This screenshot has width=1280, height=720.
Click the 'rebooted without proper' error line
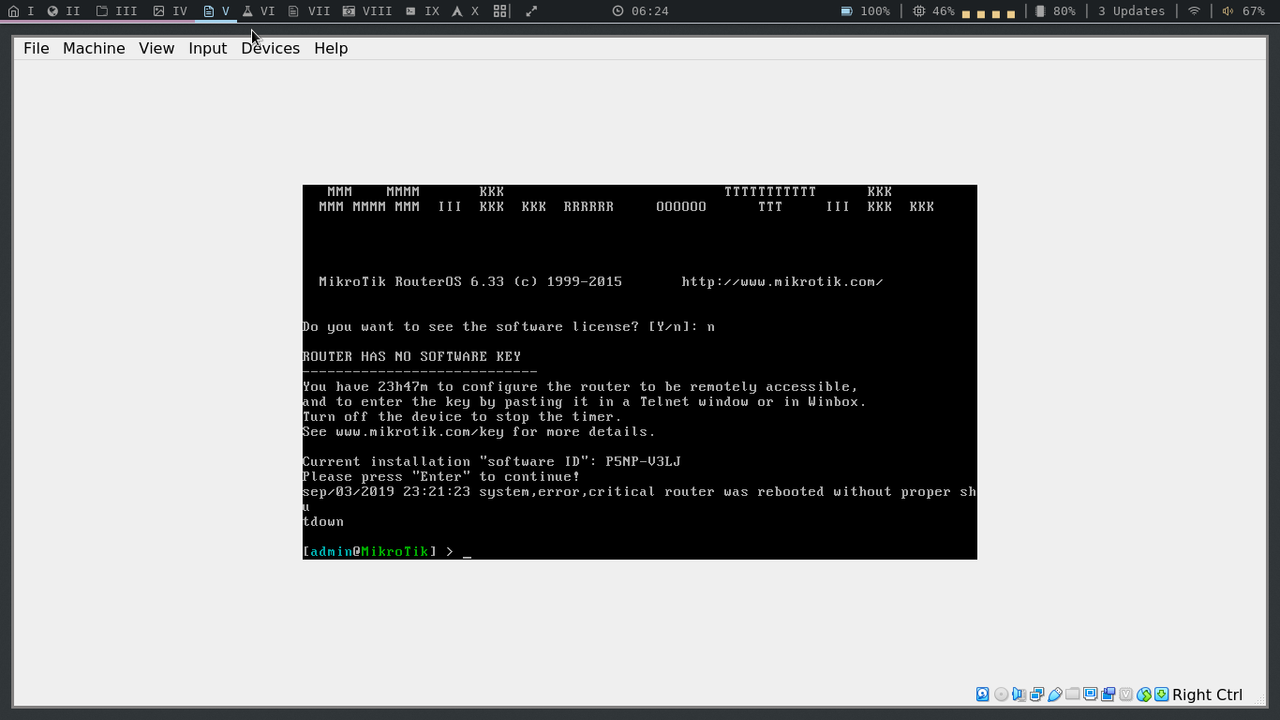(639, 492)
